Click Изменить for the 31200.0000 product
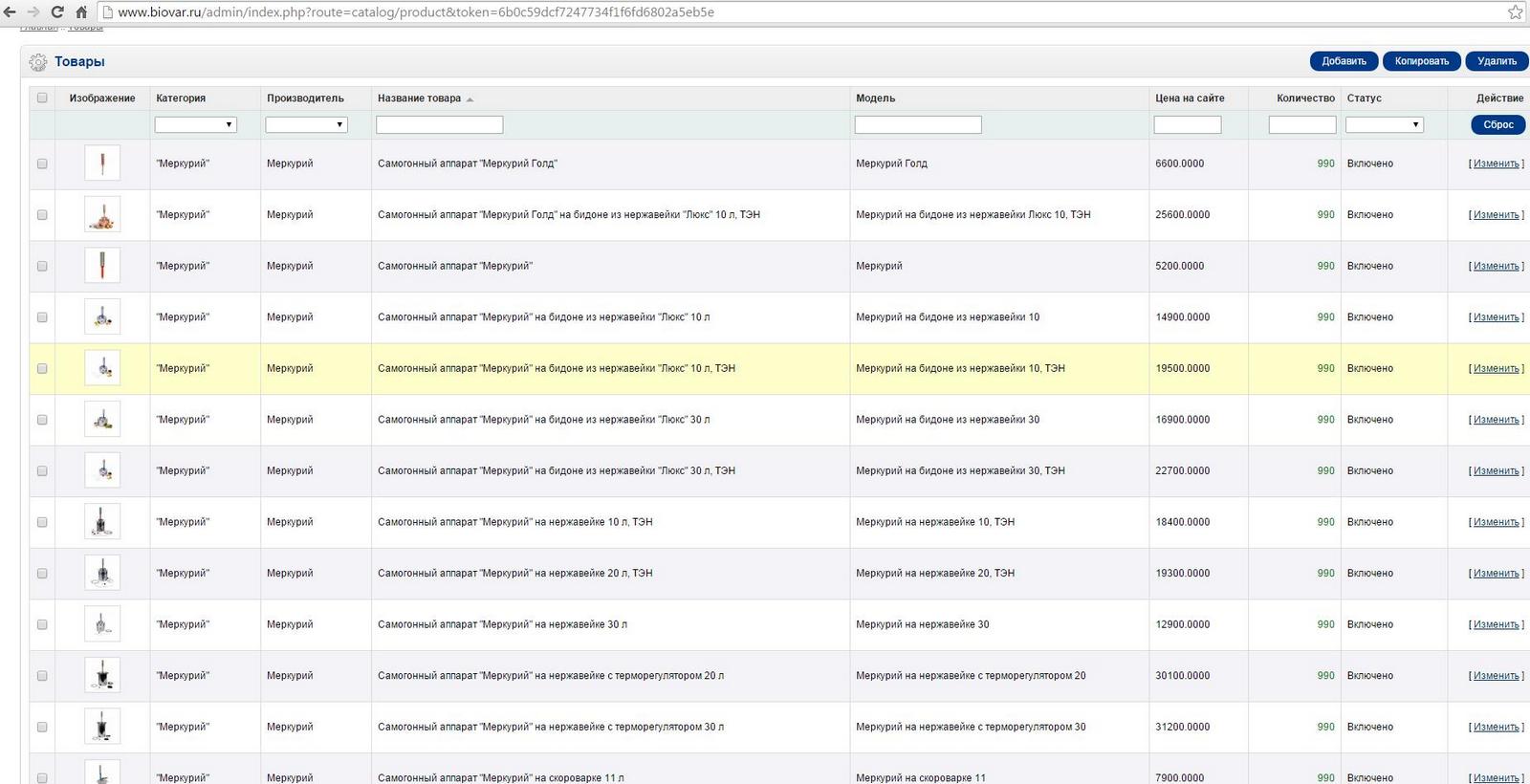The image size is (1530, 784). (x=1497, y=727)
